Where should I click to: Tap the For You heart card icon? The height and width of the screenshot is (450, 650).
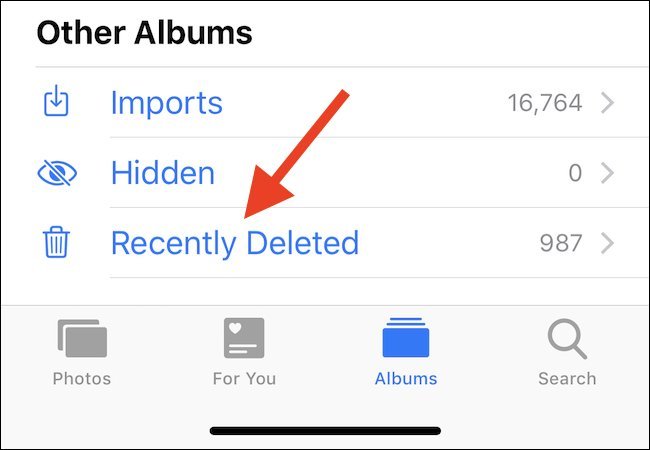244,338
